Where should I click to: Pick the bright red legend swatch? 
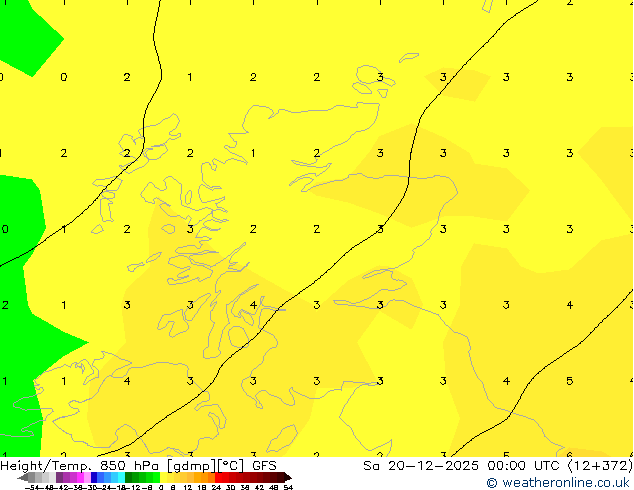coord(218,477)
